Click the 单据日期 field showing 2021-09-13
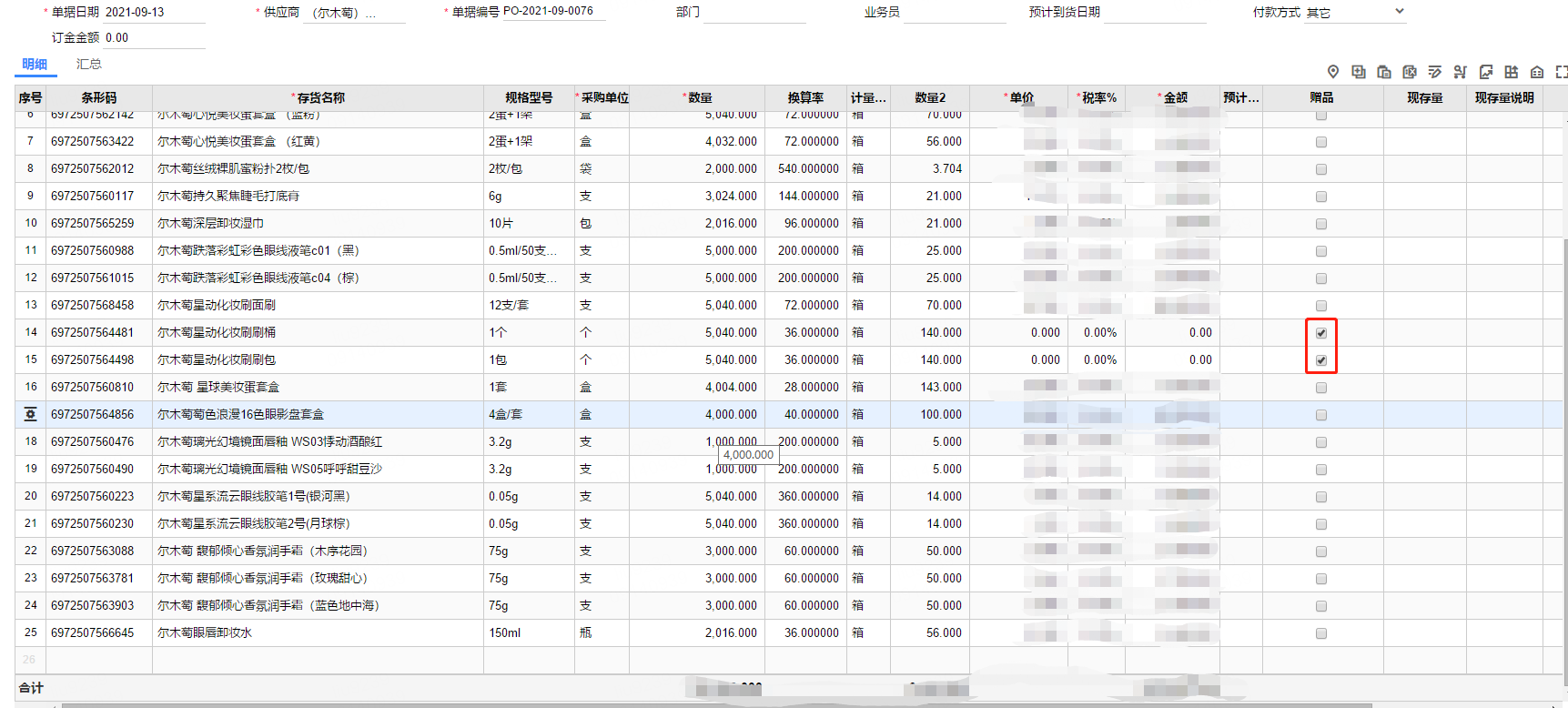The width and height of the screenshot is (1568, 708). (155, 12)
